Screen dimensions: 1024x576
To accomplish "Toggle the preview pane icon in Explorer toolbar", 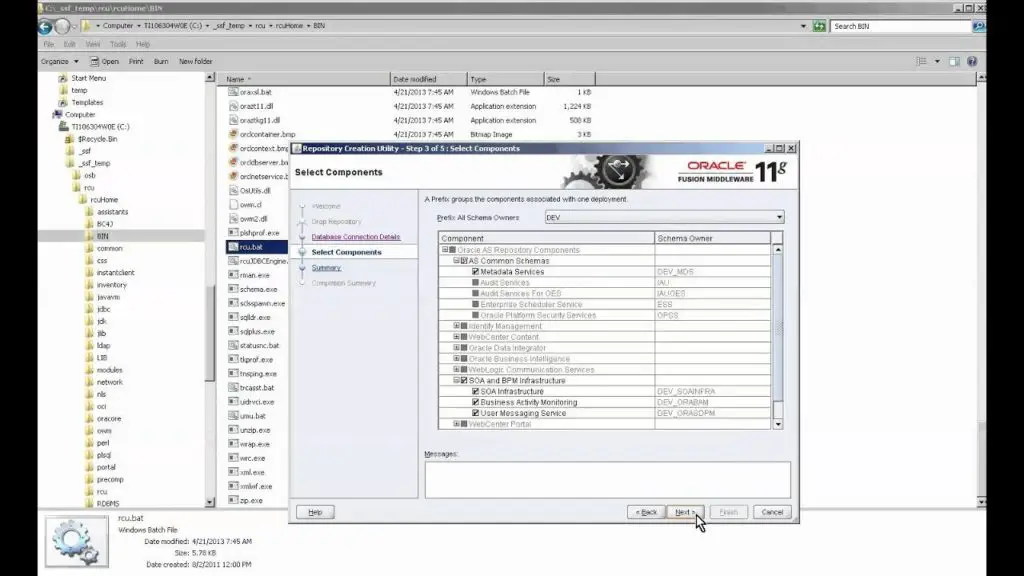I will (954, 61).
